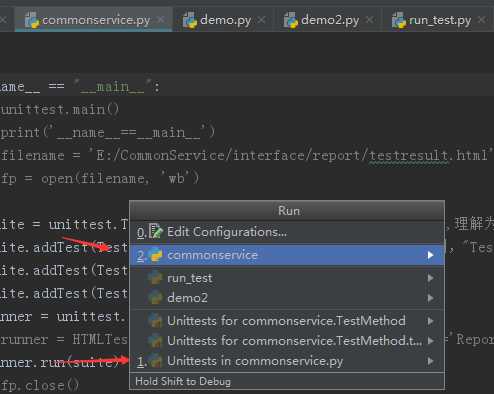
Task: Run Unittests in commonservice.py
Action: (x=287, y=361)
